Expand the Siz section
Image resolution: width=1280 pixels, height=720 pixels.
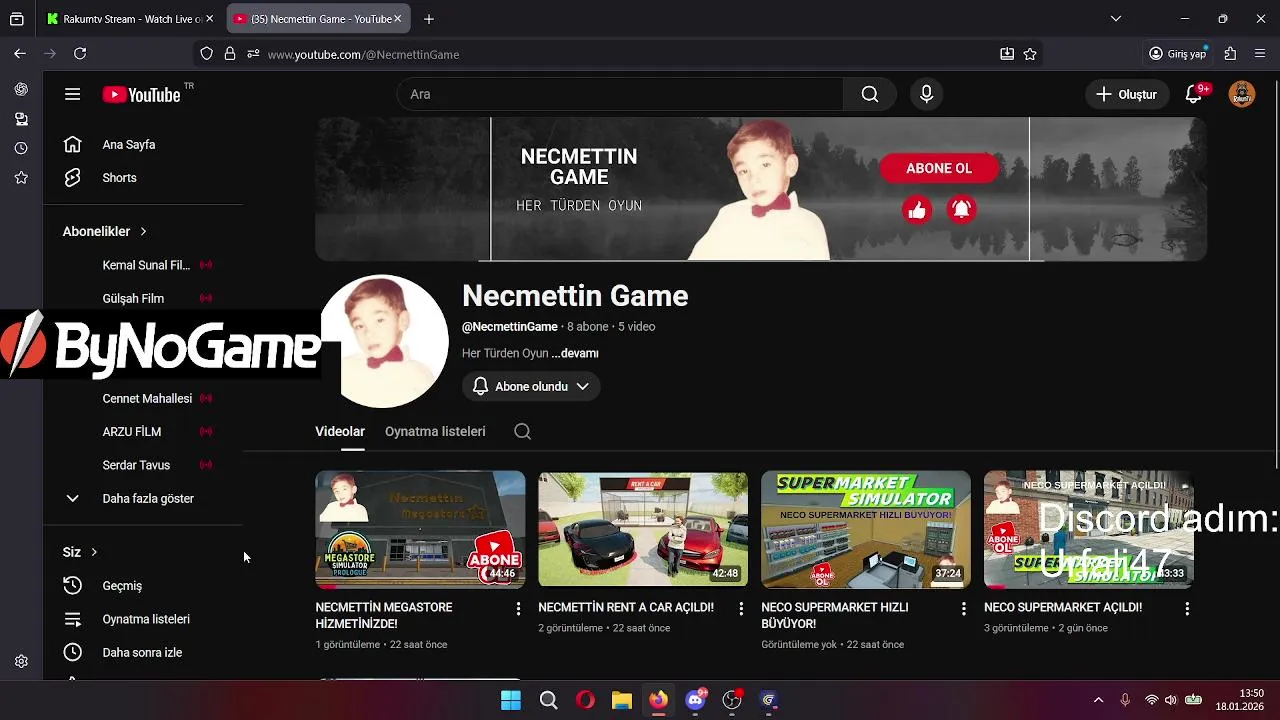[80, 552]
